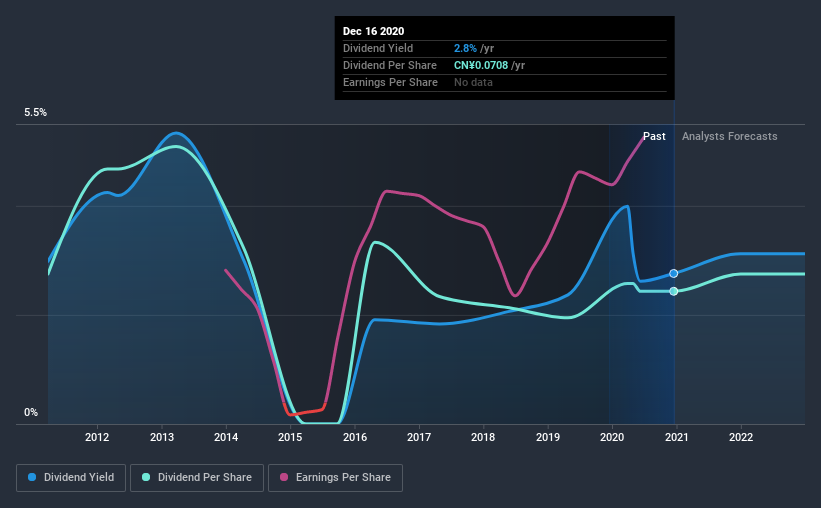821x508 pixels.
Task: Click the 2021 x-axis label
Action: tap(676, 437)
